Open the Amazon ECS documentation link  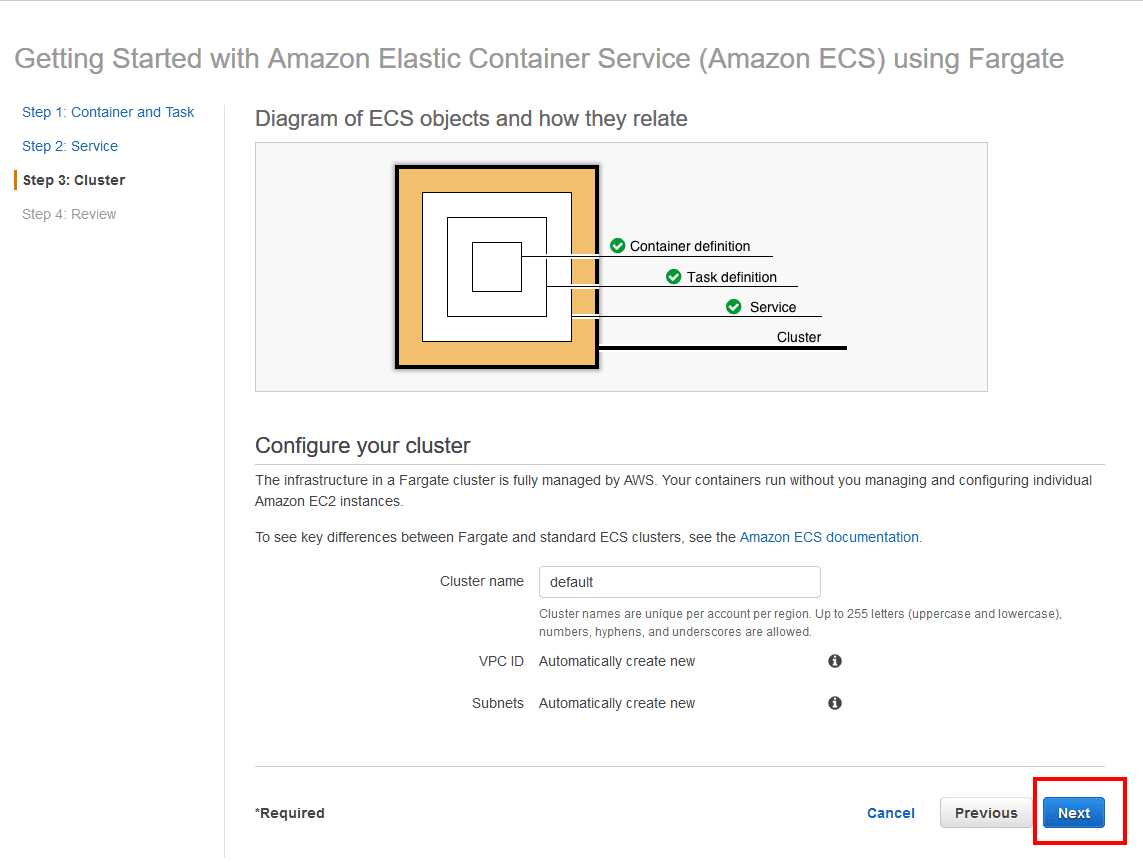tap(828, 537)
